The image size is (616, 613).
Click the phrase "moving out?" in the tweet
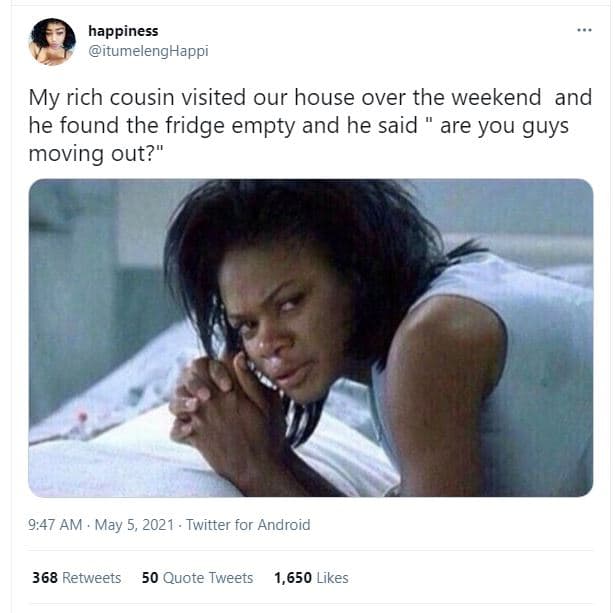click(x=92, y=154)
